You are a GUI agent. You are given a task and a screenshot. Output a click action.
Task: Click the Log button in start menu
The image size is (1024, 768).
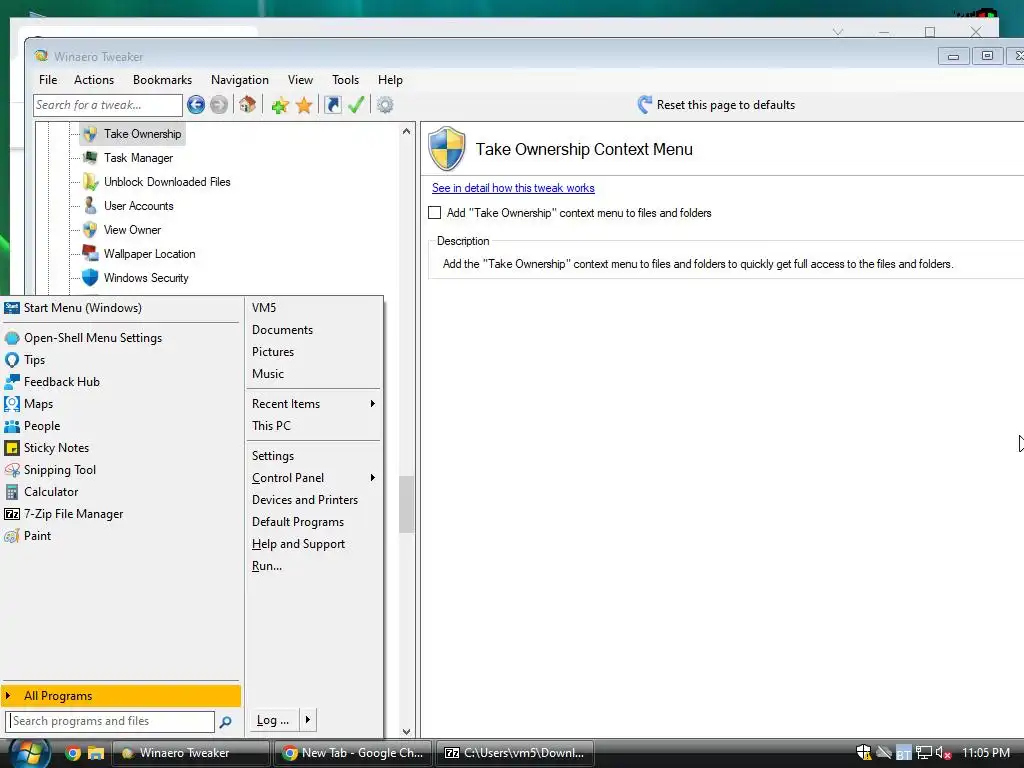[x=273, y=720]
